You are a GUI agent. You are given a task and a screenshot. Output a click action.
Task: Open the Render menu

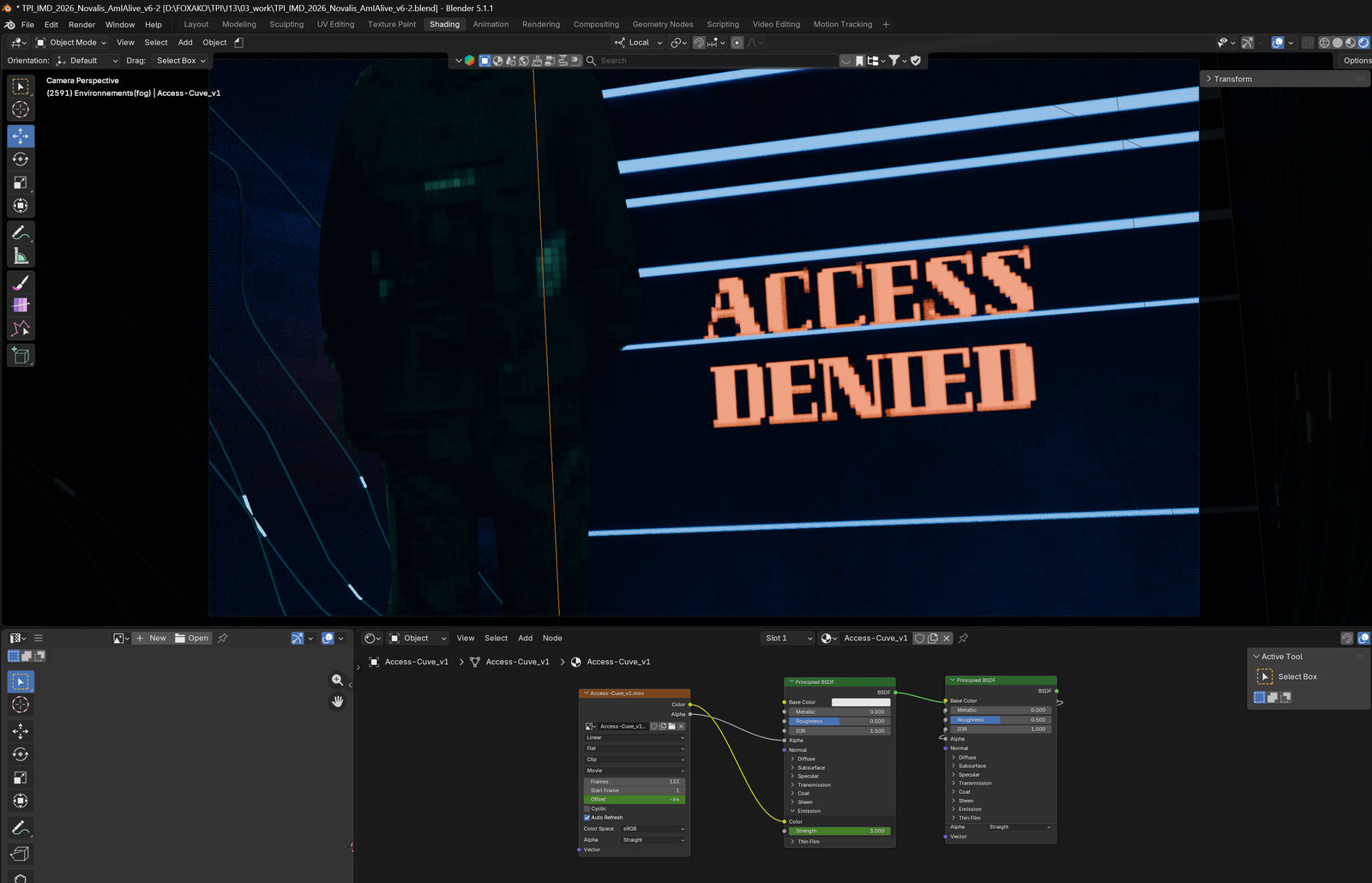tap(81, 25)
